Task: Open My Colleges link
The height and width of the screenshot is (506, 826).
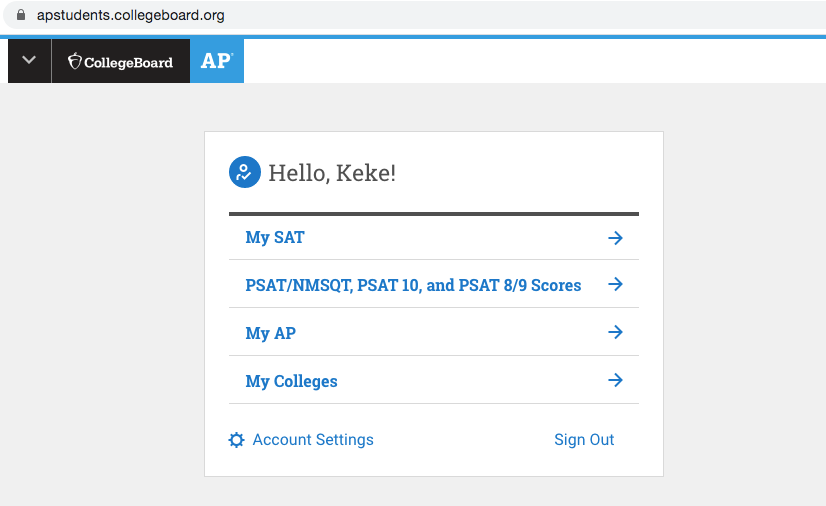Action: coord(291,381)
